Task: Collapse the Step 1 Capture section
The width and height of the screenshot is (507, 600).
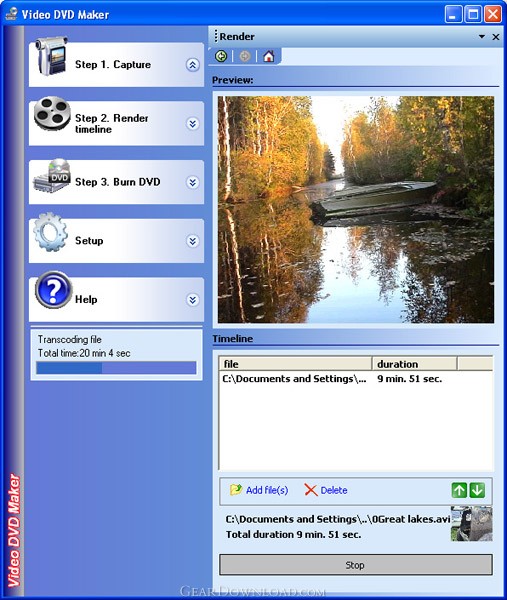Action: click(192, 65)
